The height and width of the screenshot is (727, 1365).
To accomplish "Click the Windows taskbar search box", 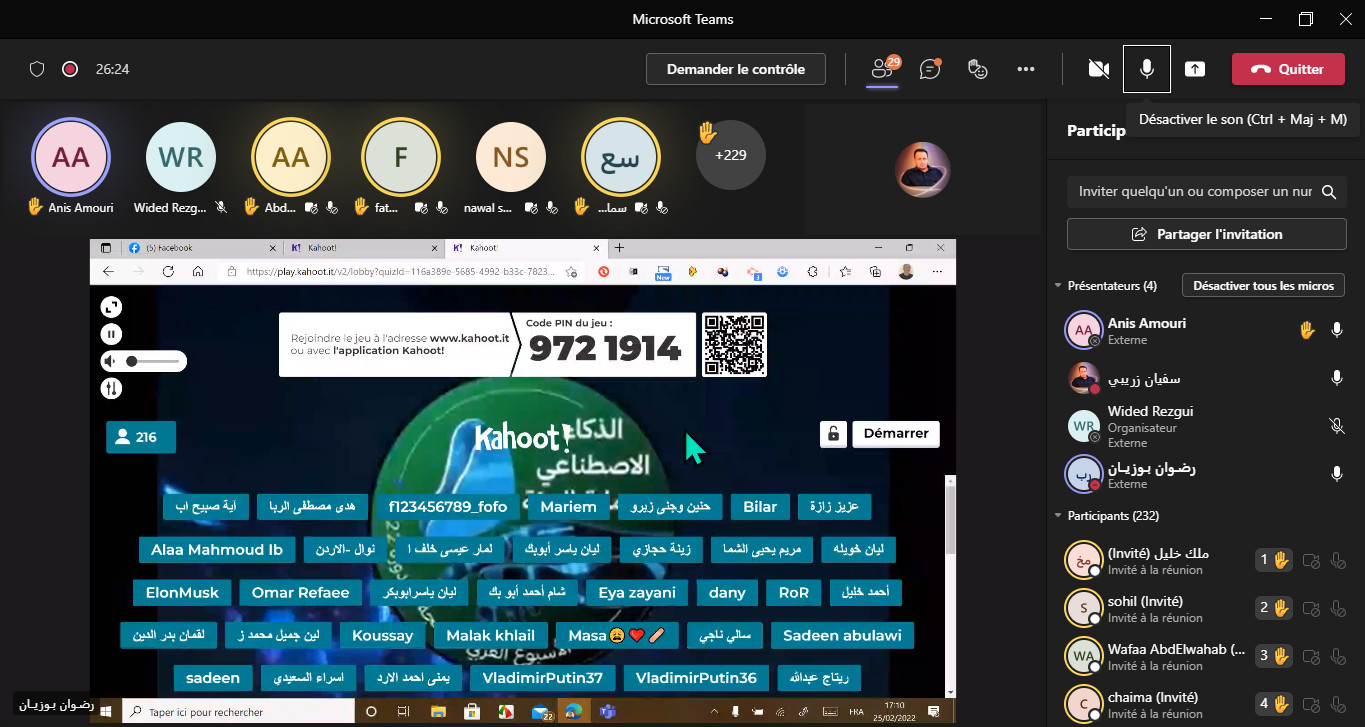I will (236, 712).
